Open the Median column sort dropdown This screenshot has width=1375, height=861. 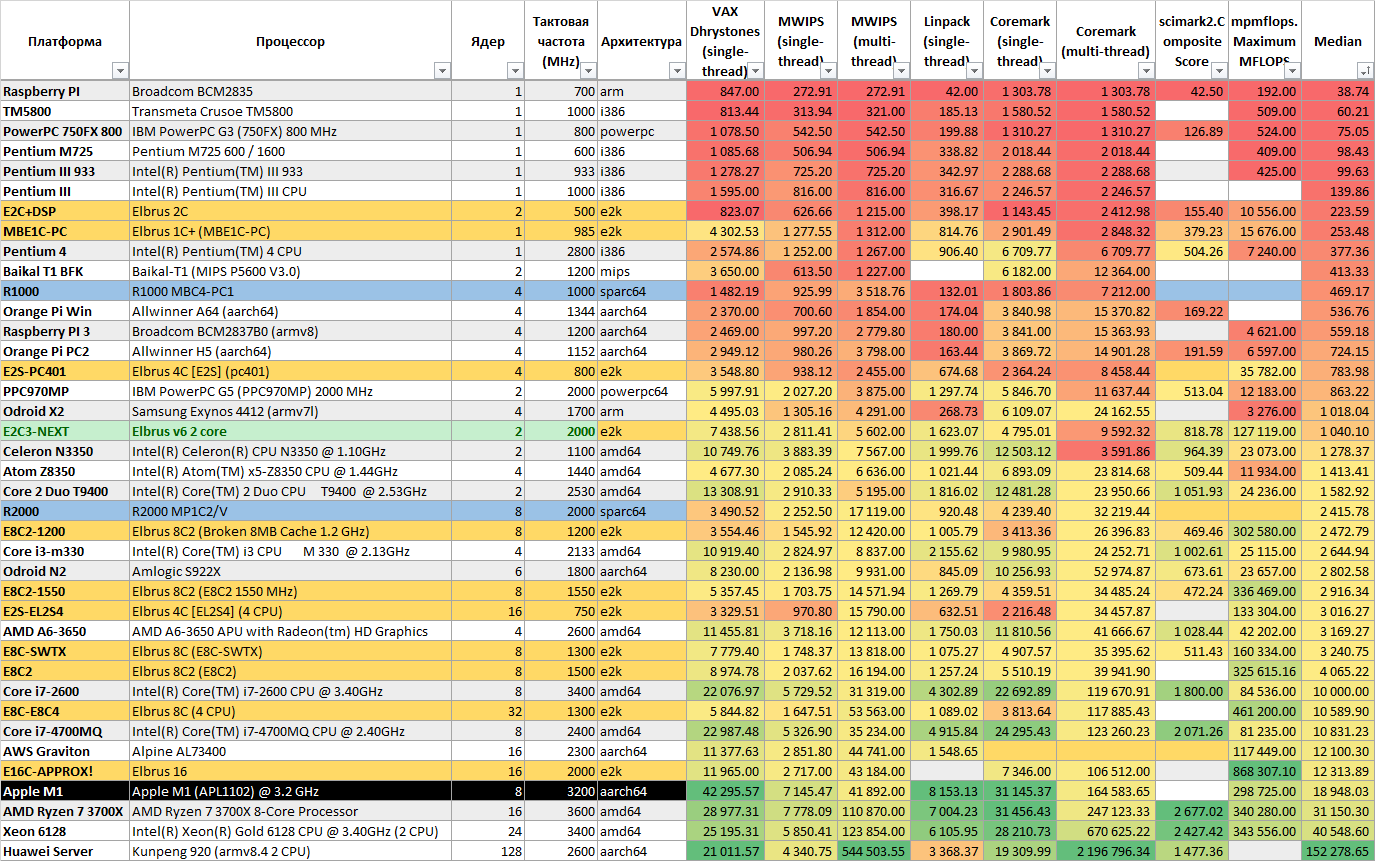point(1364,71)
